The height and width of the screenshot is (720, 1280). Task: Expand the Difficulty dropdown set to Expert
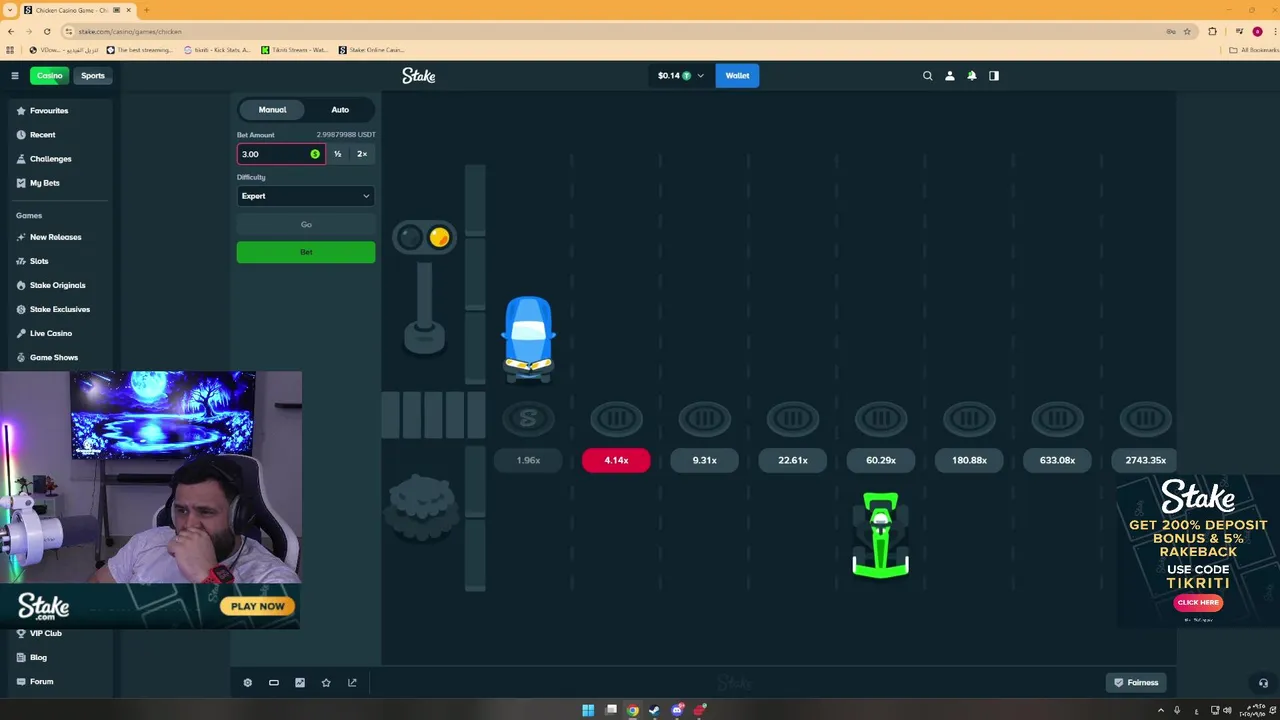click(x=306, y=196)
